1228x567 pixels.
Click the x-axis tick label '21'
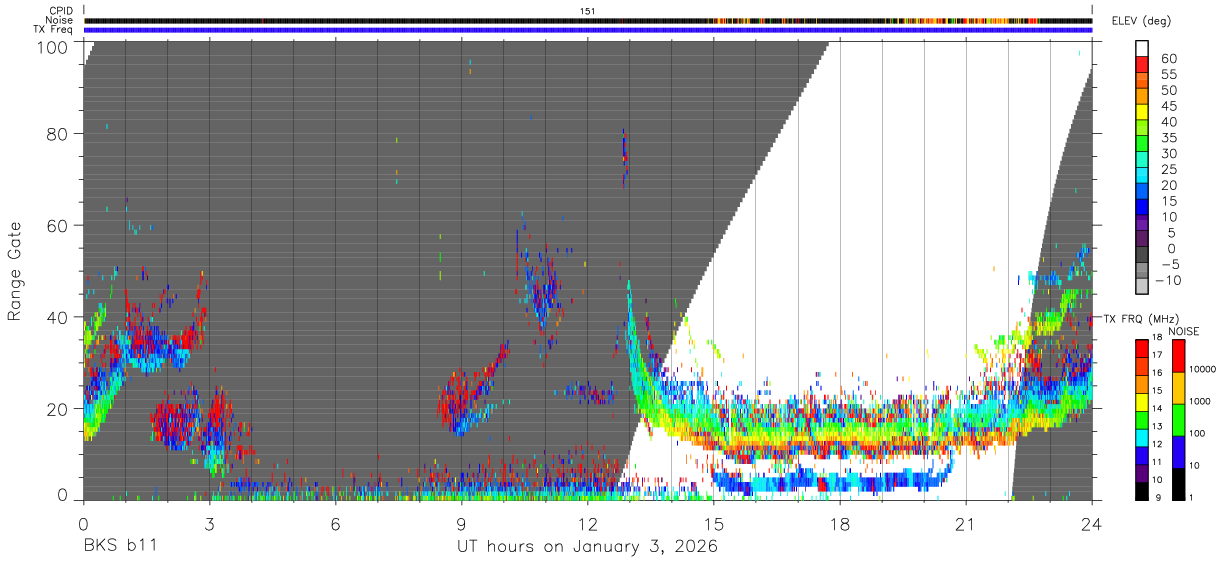click(966, 523)
